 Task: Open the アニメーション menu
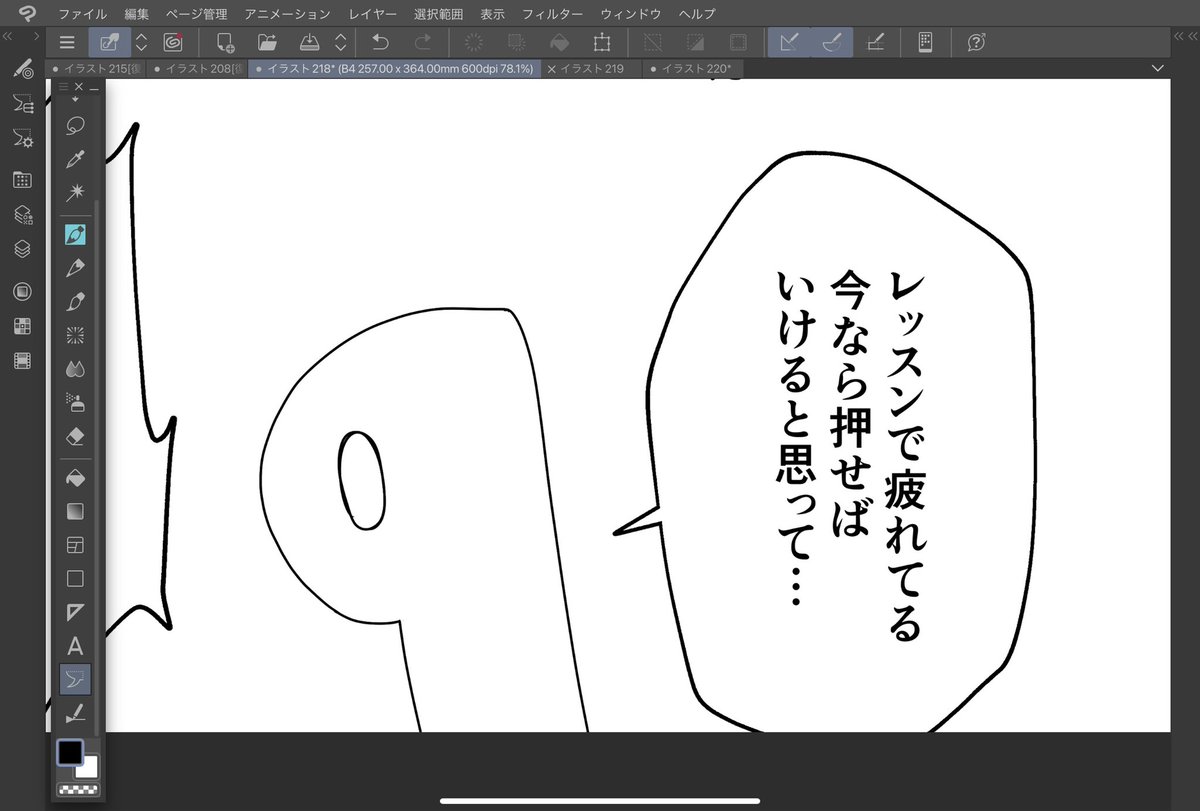(287, 14)
